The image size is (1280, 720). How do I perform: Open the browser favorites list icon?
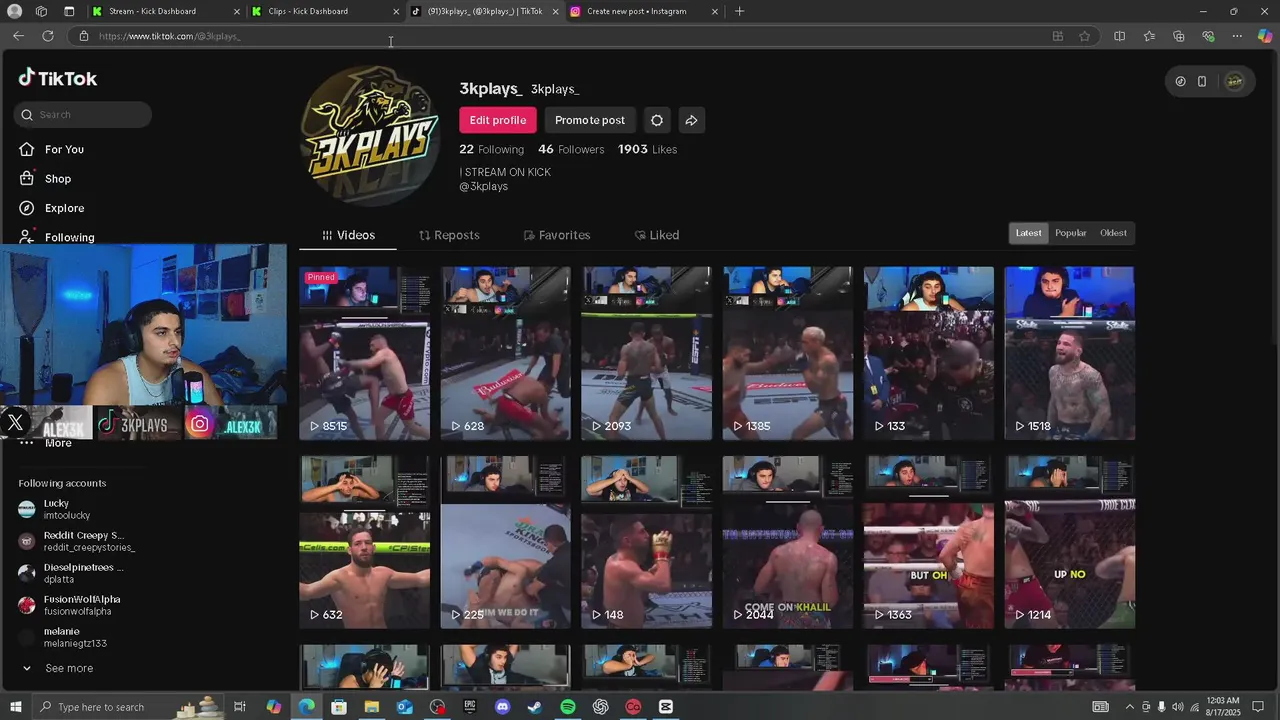(x=1149, y=36)
